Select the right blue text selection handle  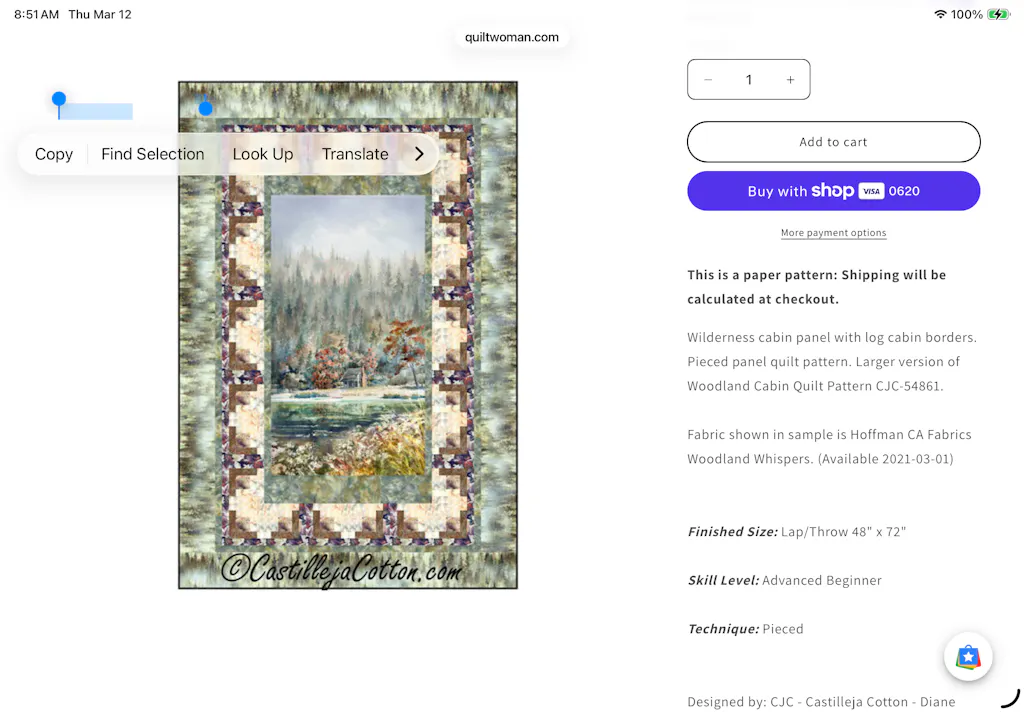(x=205, y=106)
